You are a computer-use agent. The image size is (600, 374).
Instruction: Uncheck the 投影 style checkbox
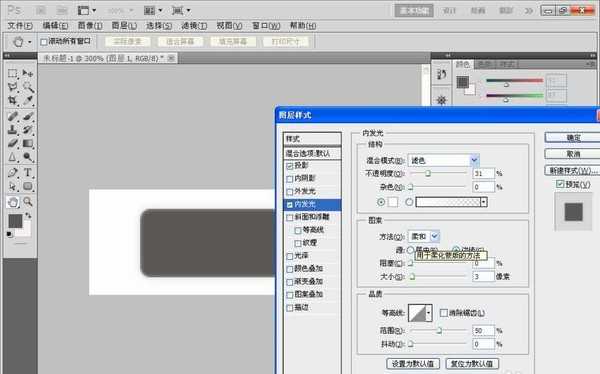[x=290, y=166]
